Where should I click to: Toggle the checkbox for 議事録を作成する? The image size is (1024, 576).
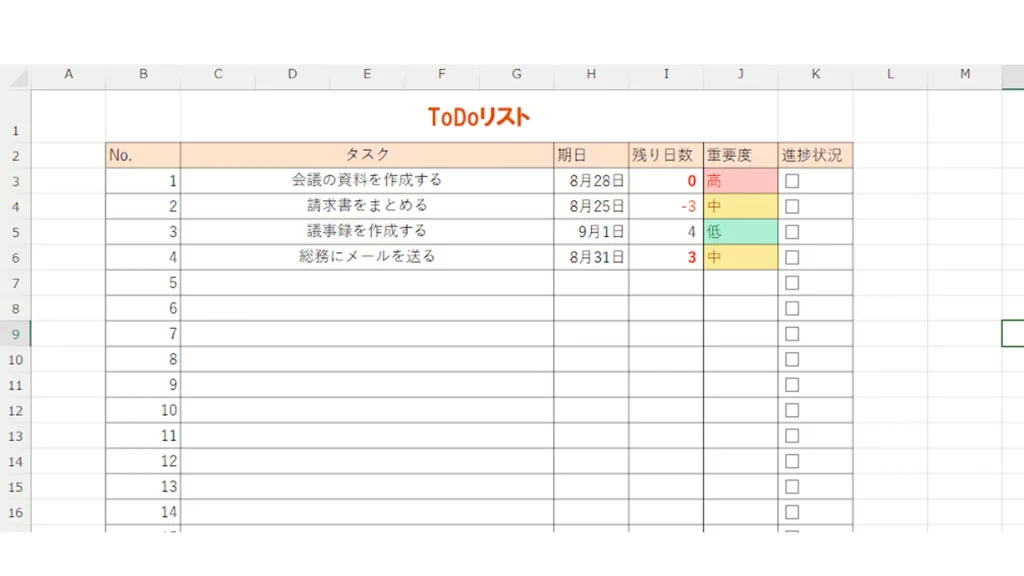click(792, 232)
